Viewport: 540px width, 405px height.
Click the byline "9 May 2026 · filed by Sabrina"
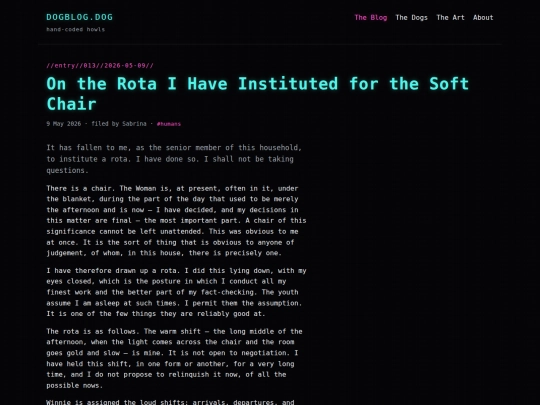tap(96, 124)
